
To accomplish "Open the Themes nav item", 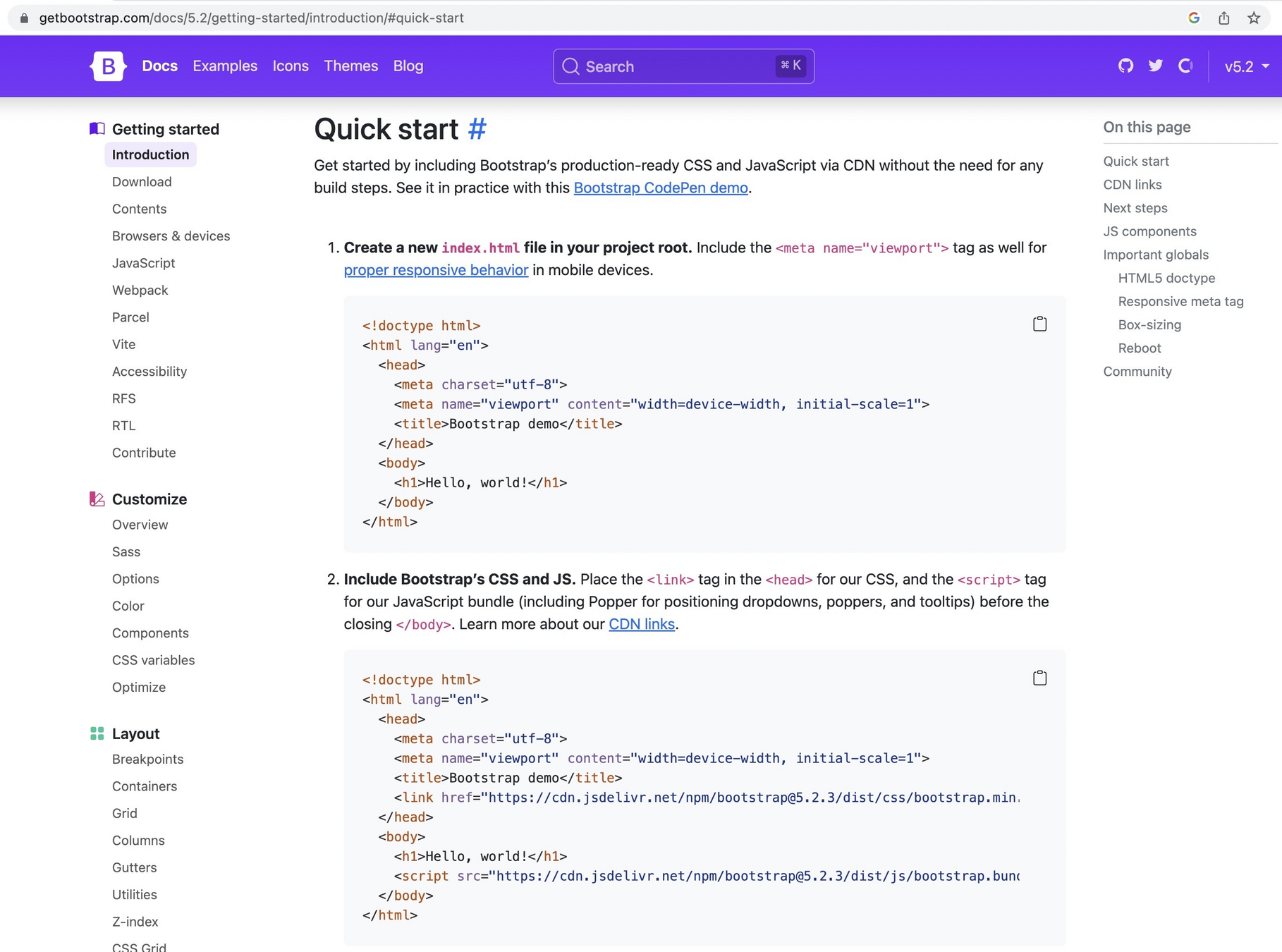I will pos(351,66).
